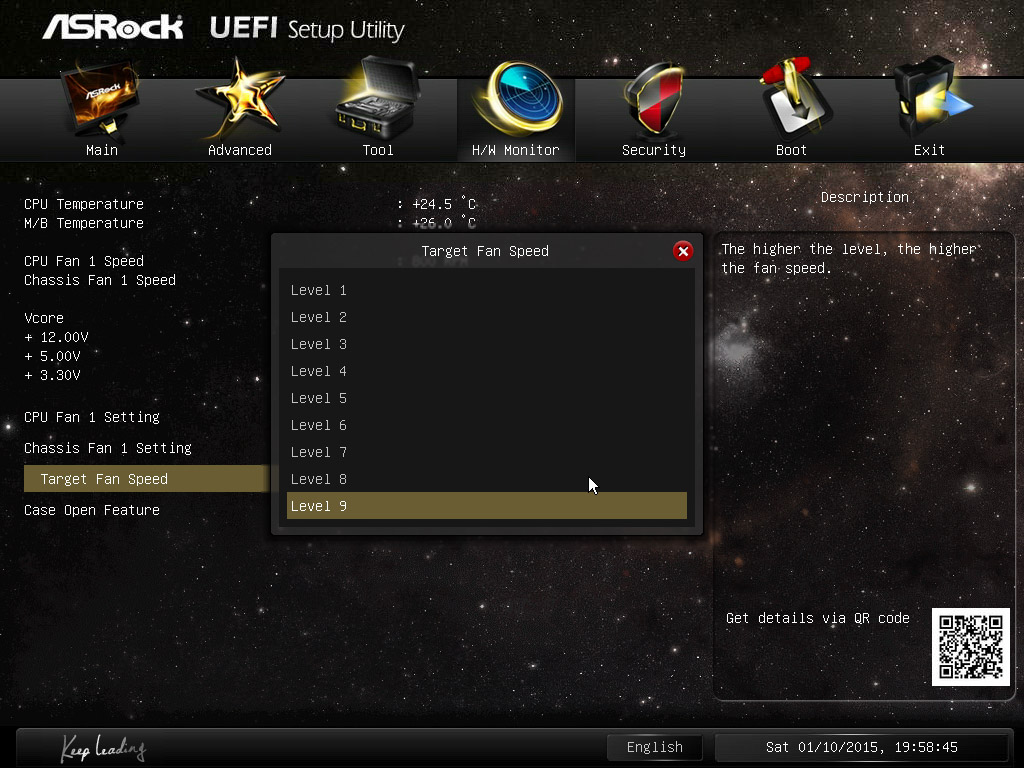Screen dimensions: 1024x768
Task: Click the date and time display
Action: pos(861,747)
